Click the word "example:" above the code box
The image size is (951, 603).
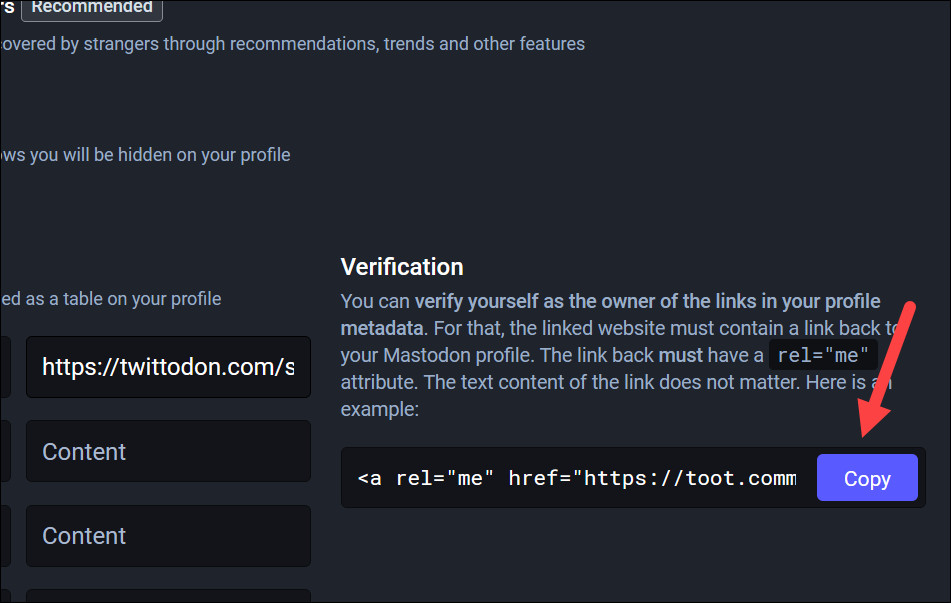pos(380,409)
